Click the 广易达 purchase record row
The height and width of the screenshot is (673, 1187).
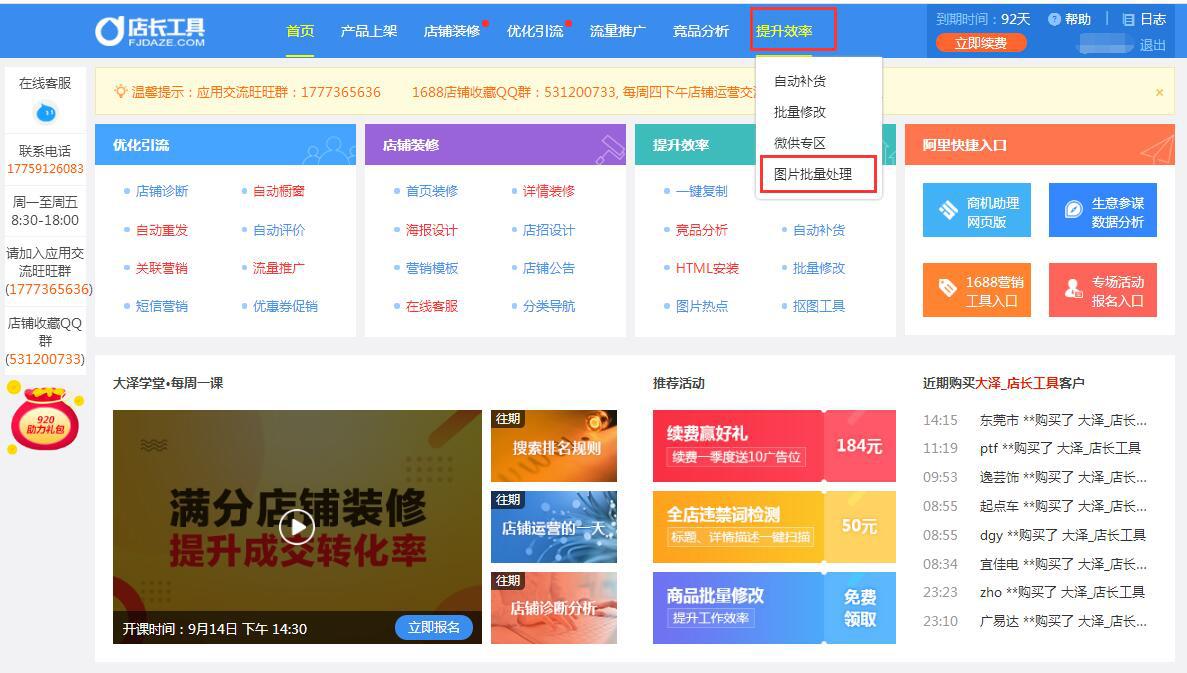[1035, 621]
